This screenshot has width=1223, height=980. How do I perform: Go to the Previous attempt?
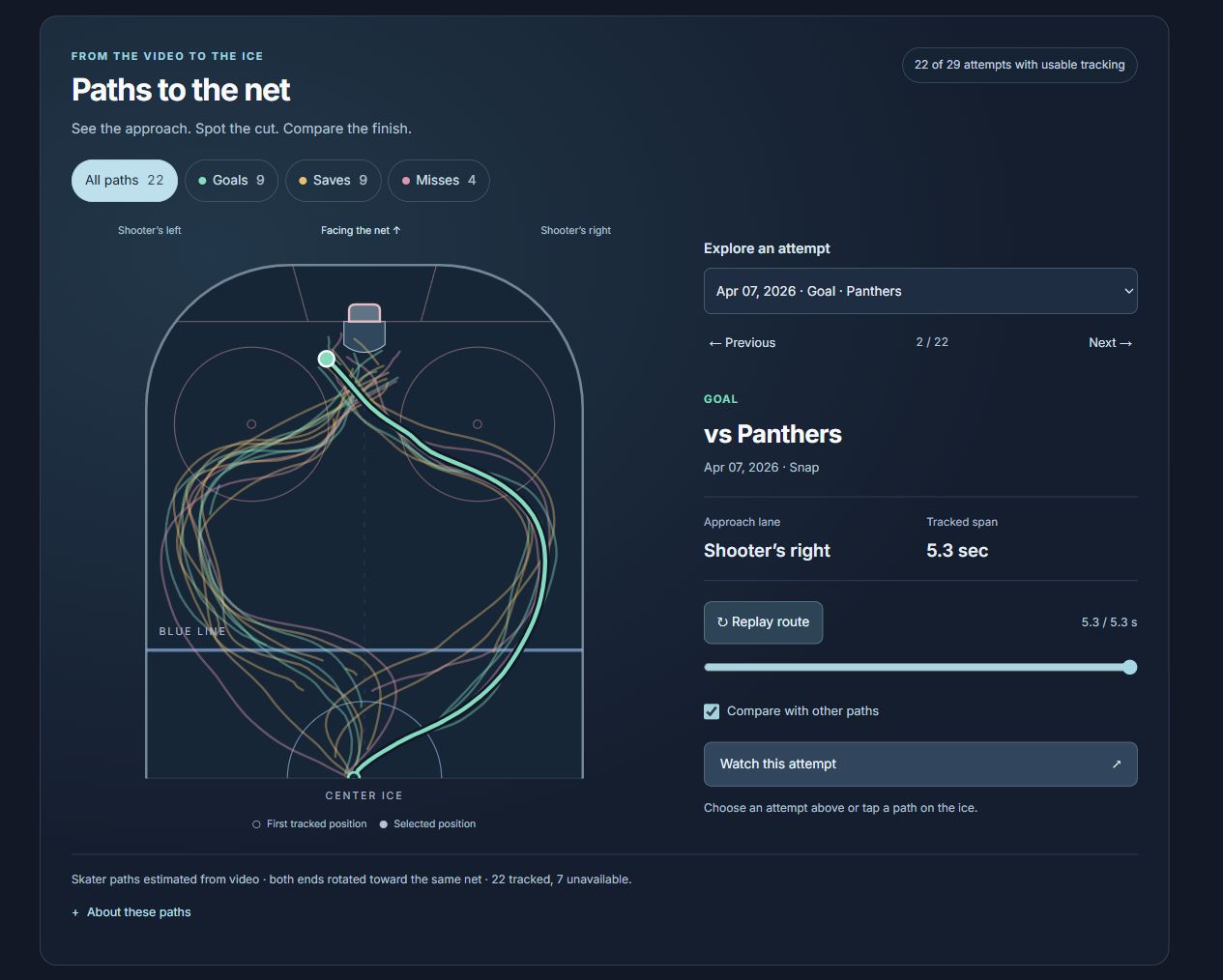tap(742, 343)
